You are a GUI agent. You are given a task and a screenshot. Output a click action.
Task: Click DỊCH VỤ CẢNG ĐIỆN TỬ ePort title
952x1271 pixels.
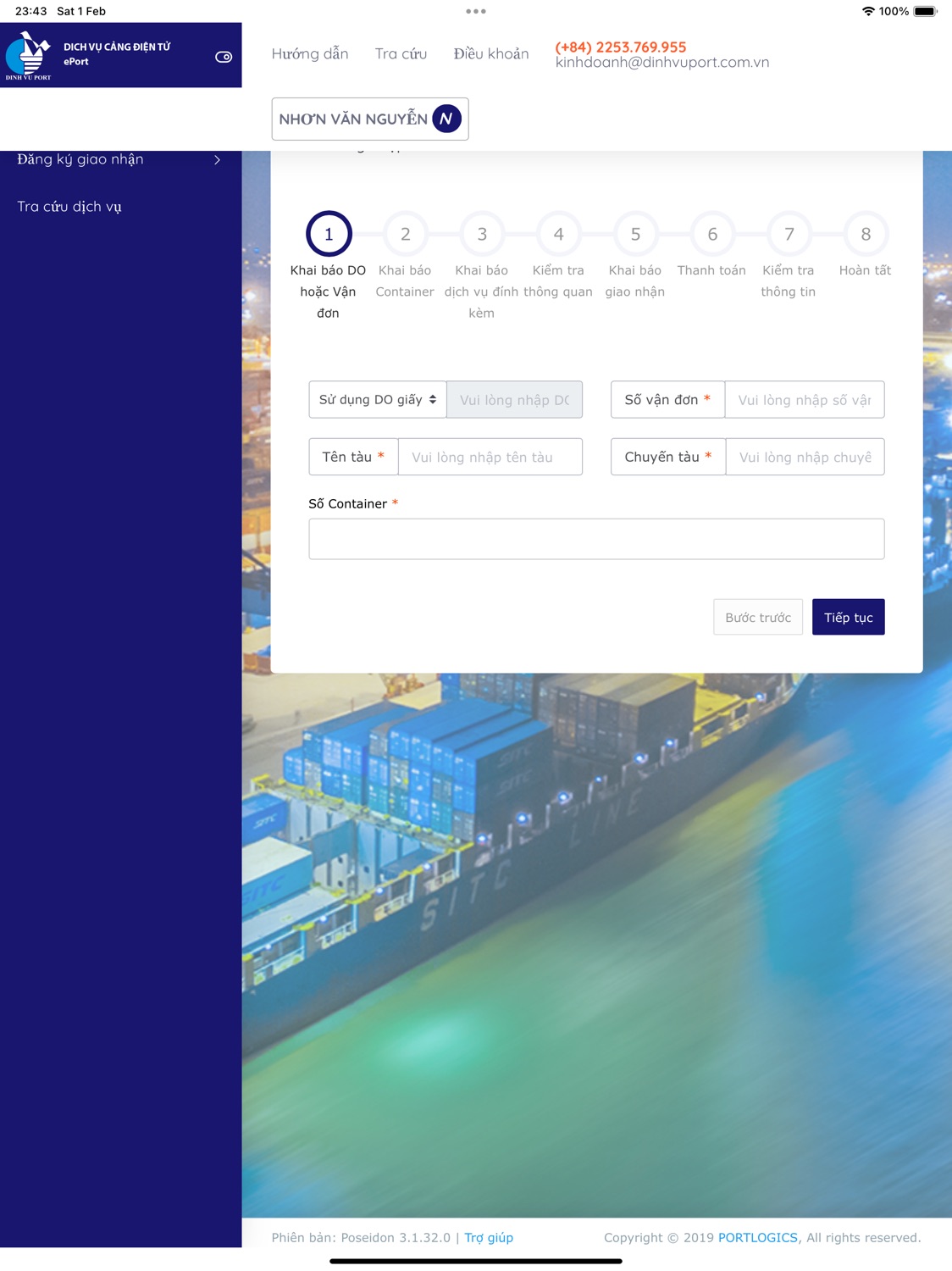tap(117, 53)
